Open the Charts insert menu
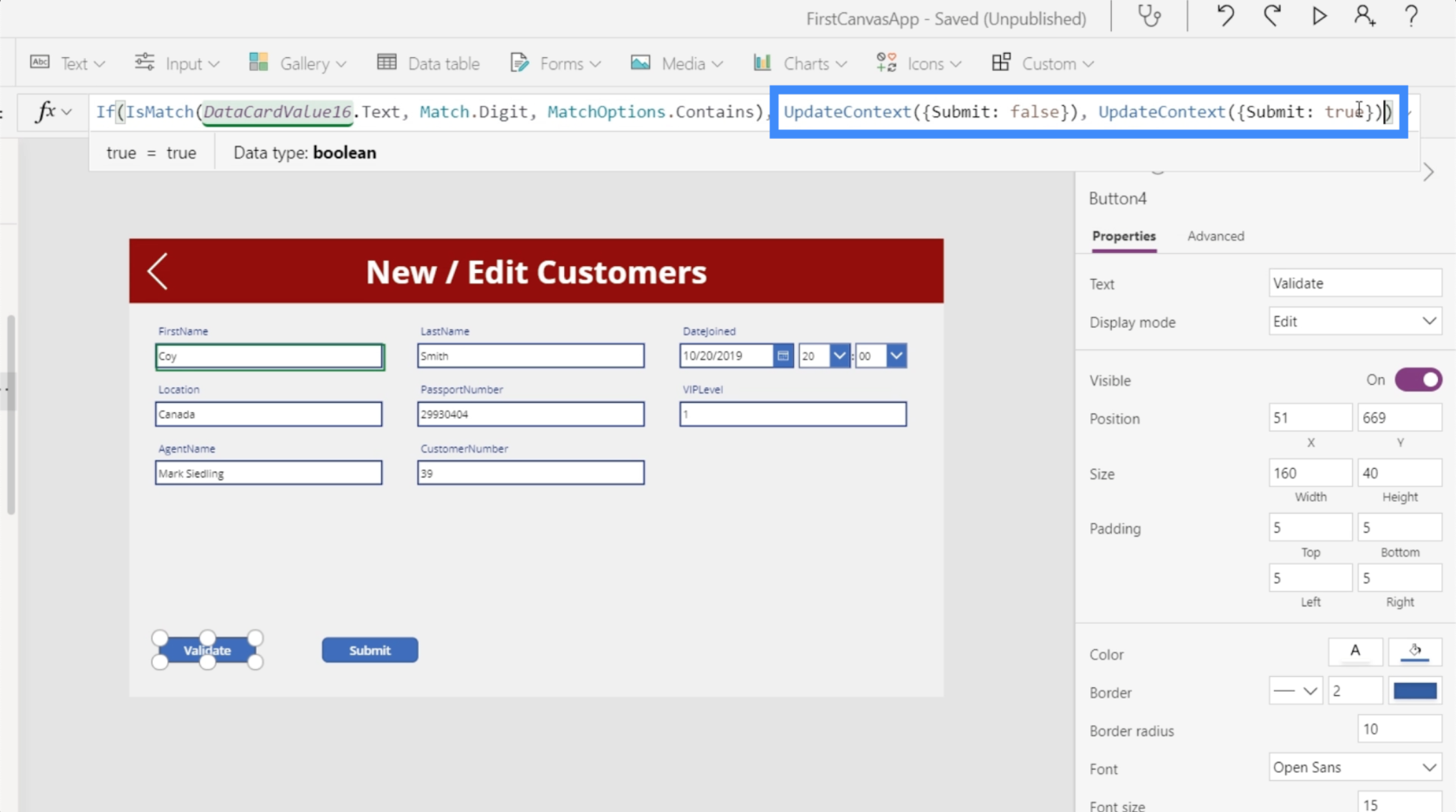The width and height of the screenshot is (1456, 812). [800, 63]
